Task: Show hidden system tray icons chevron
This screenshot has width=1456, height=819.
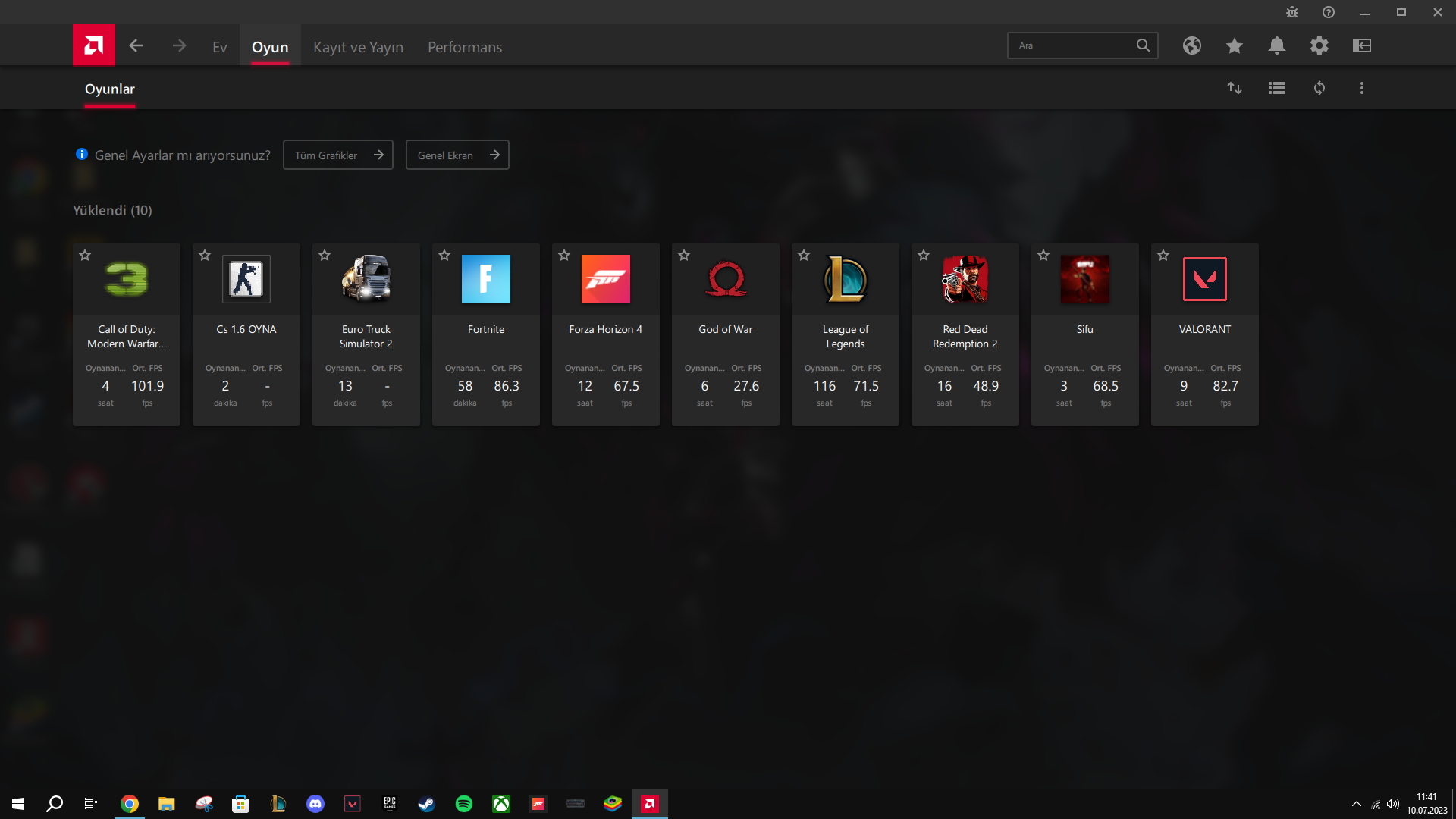Action: pos(1356,804)
